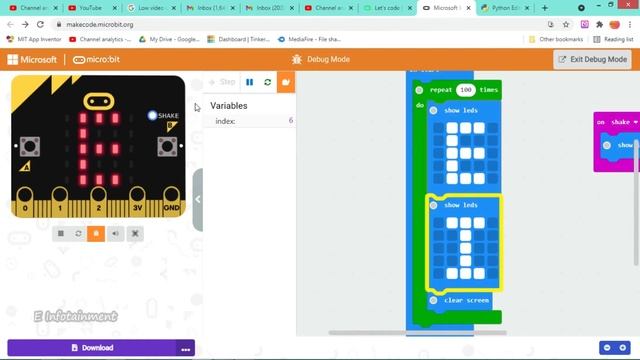Select the index variable row
The height and width of the screenshot is (360, 640).
pos(249,121)
